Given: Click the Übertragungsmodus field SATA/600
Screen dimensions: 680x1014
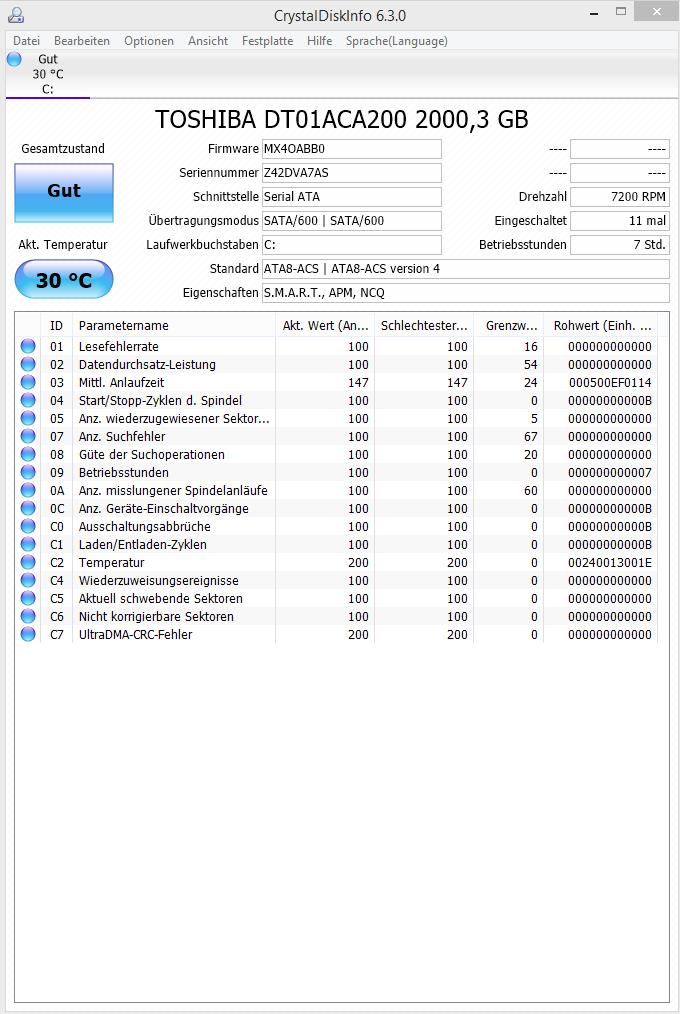Looking at the screenshot, I should (x=352, y=221).
